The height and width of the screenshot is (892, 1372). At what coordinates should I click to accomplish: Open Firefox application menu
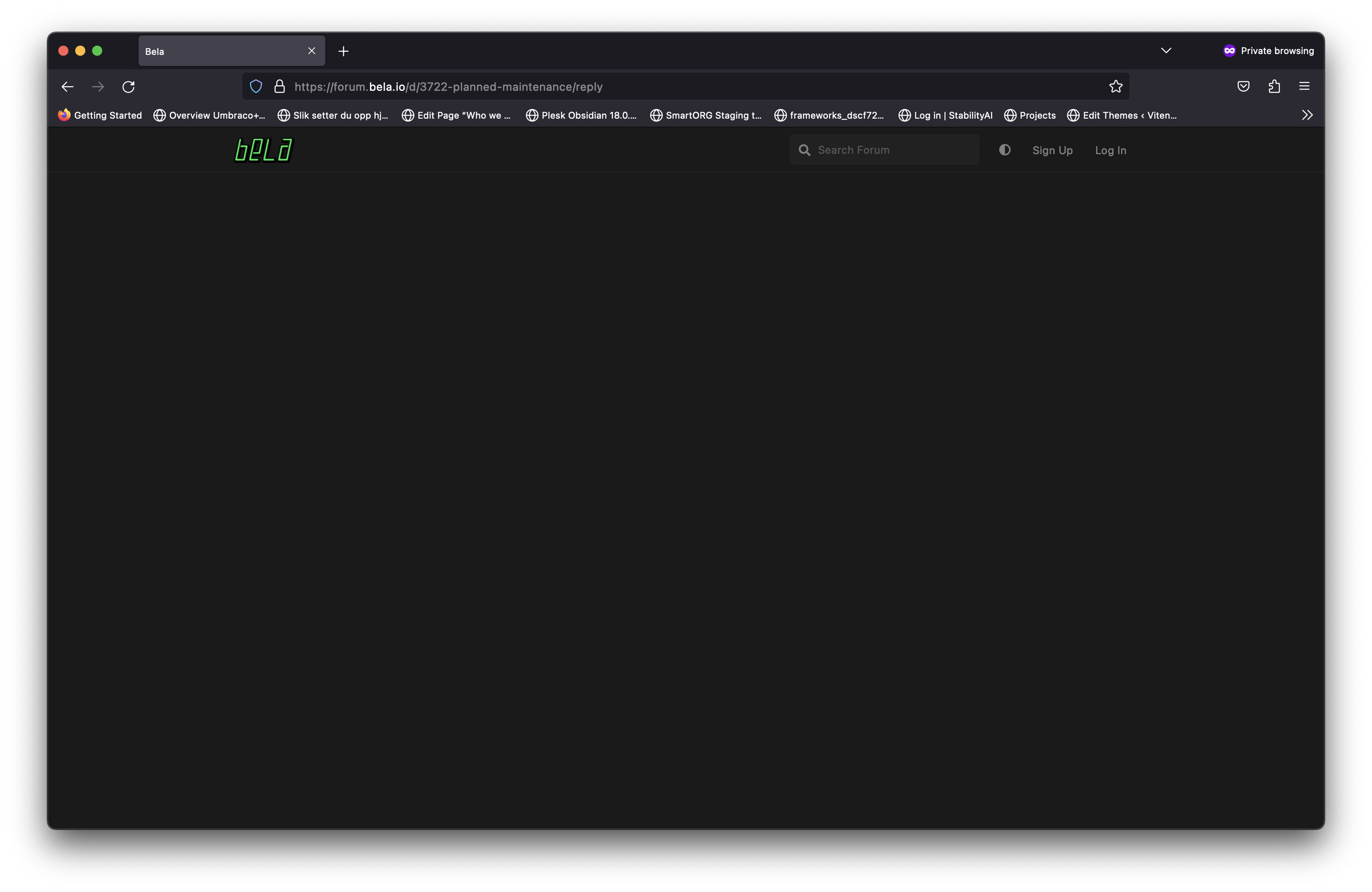pyautogui.click(x=1304, y=87)
